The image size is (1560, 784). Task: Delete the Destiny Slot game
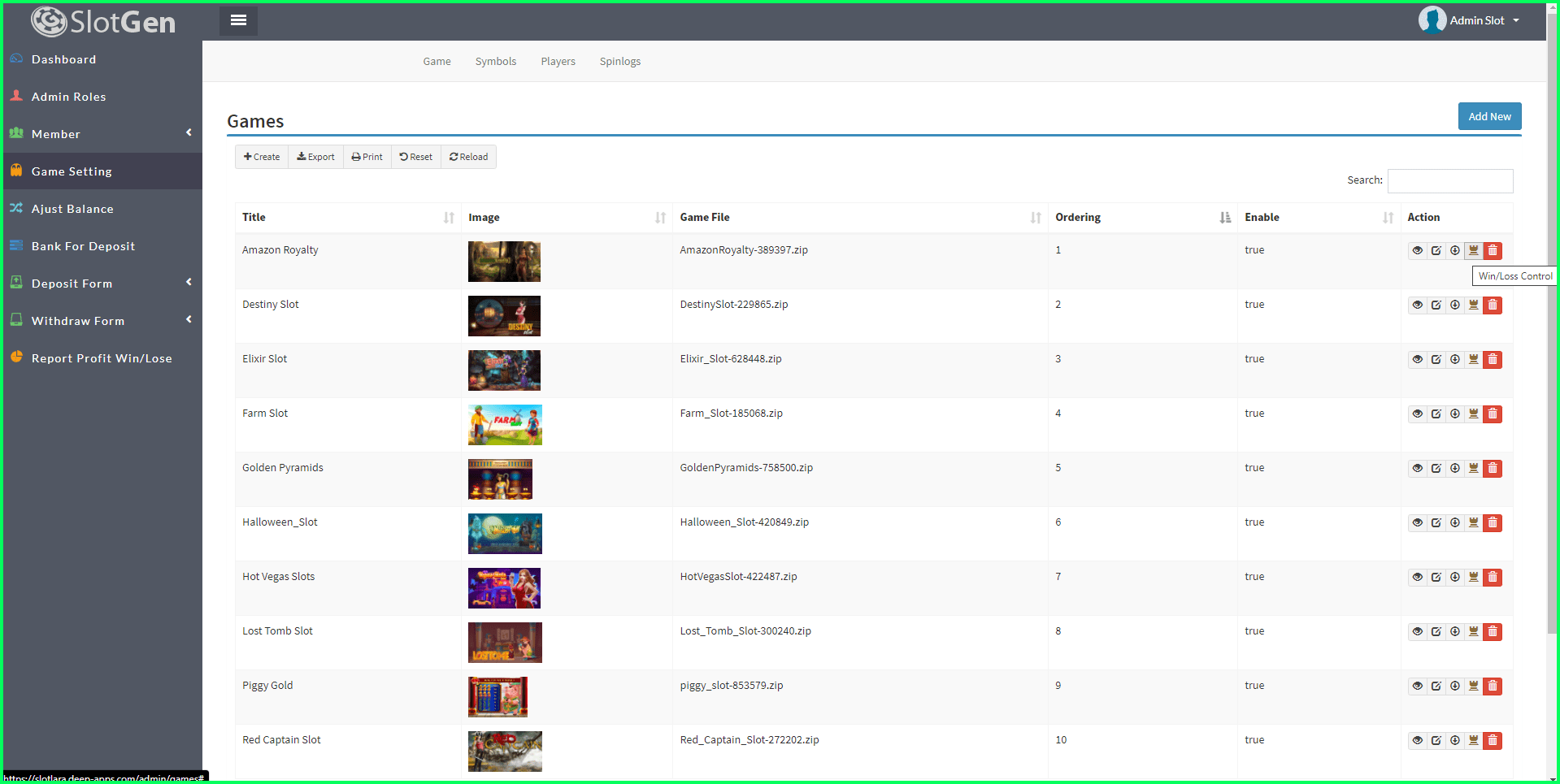pyautogui.click(x=1493, y=305)
